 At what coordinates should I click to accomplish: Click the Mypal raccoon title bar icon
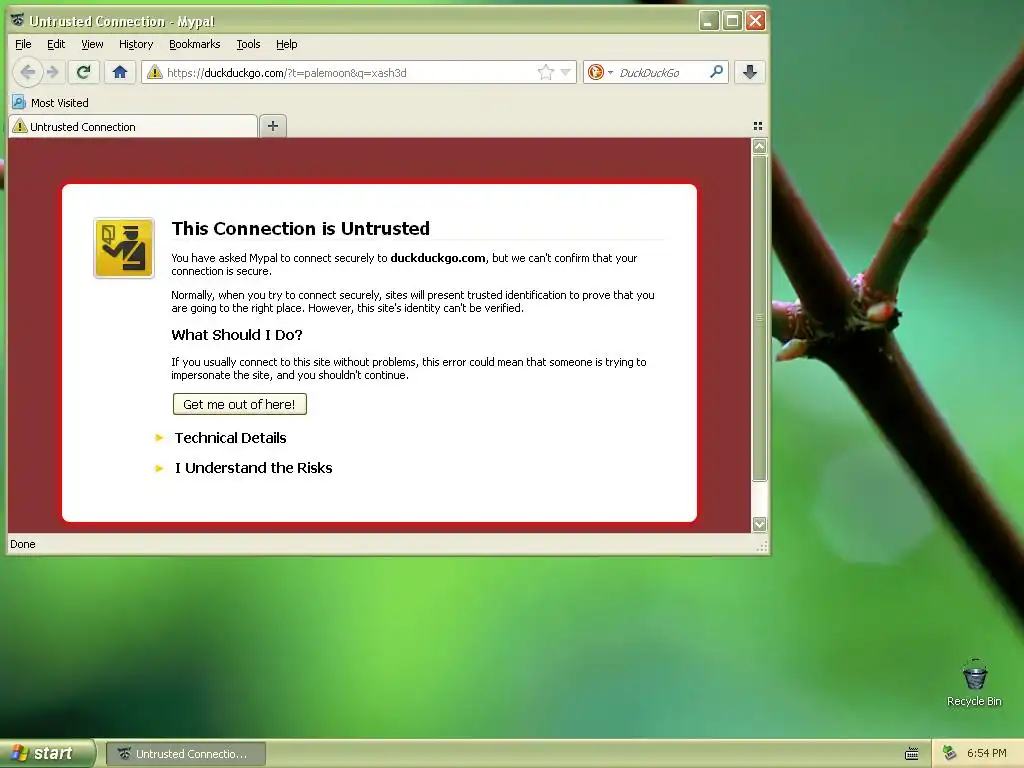click(18, 20)
